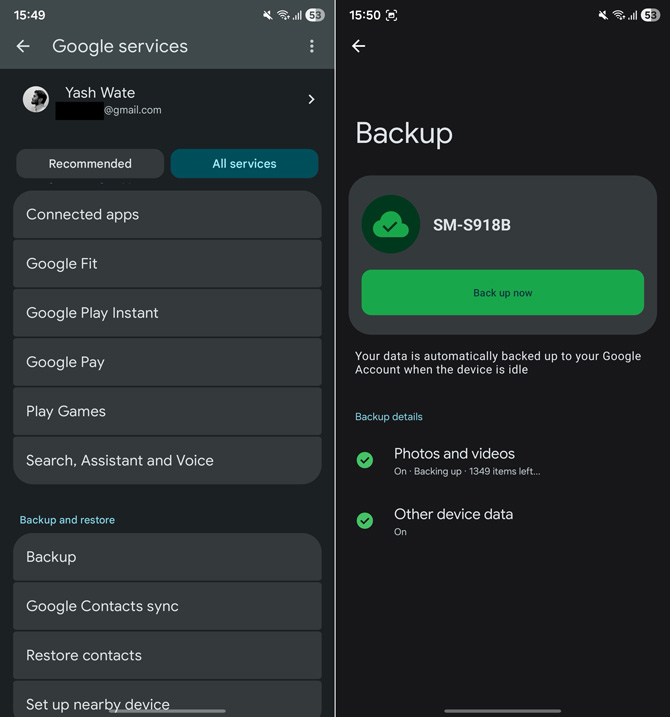Open Google Fit settings

pos(167,264)
